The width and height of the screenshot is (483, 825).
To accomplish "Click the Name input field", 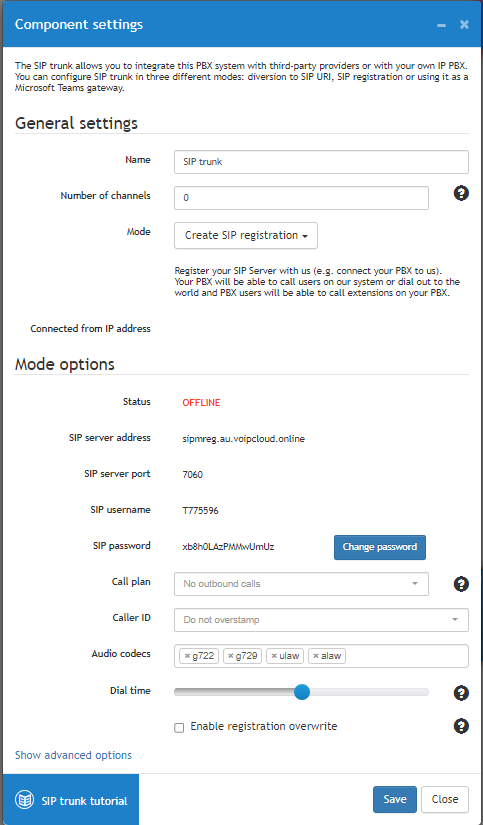I will pos(321,162).
